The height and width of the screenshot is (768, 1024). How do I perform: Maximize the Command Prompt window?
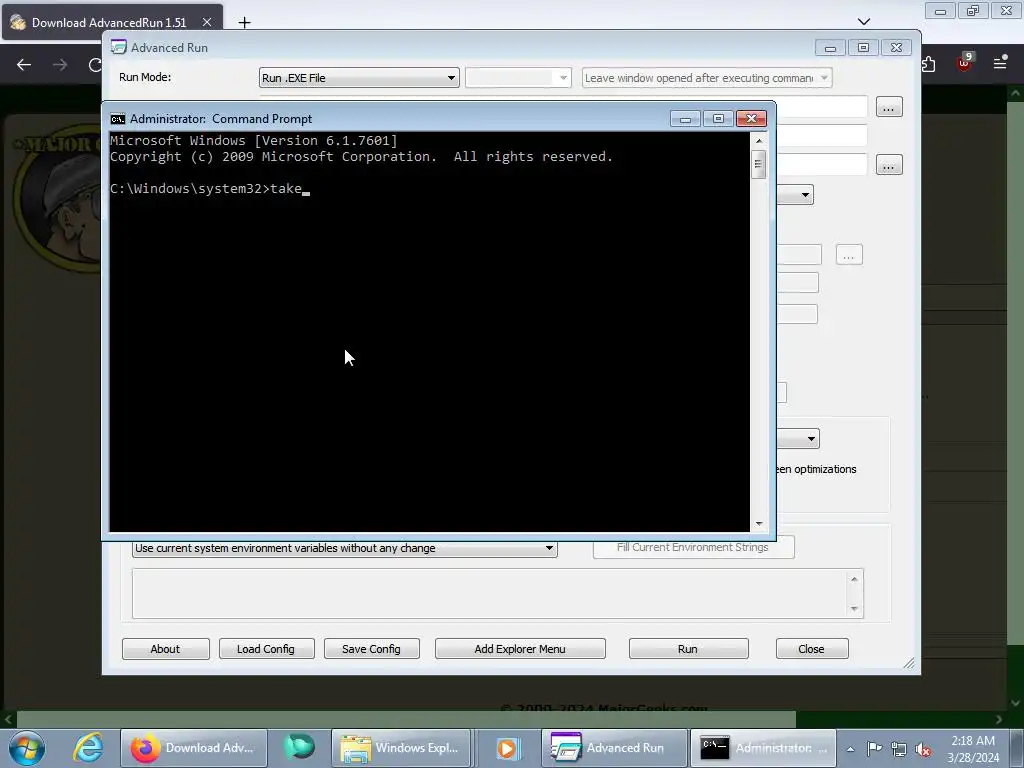coord(718,119)
